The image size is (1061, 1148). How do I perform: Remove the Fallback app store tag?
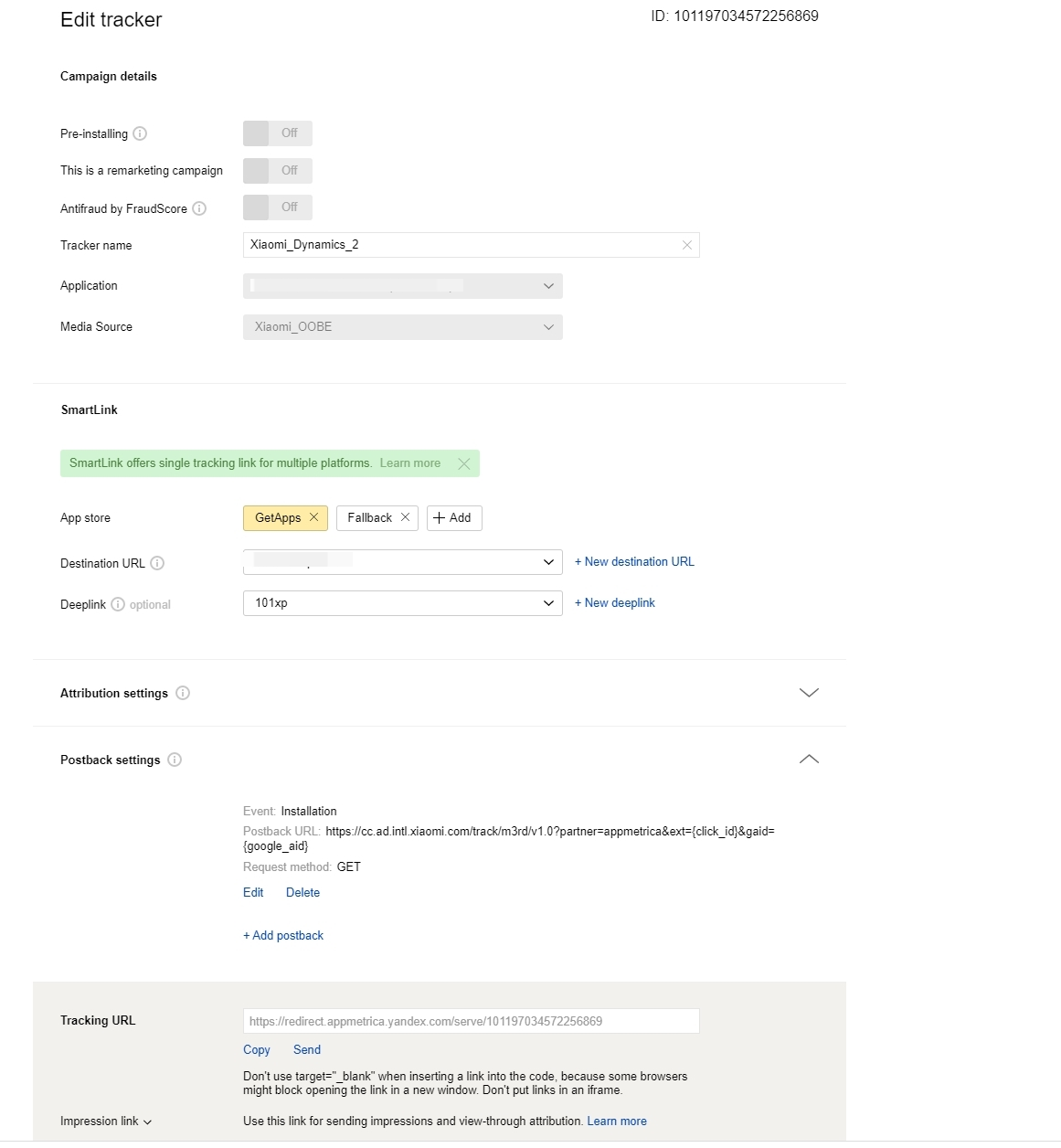pos(405,517)
